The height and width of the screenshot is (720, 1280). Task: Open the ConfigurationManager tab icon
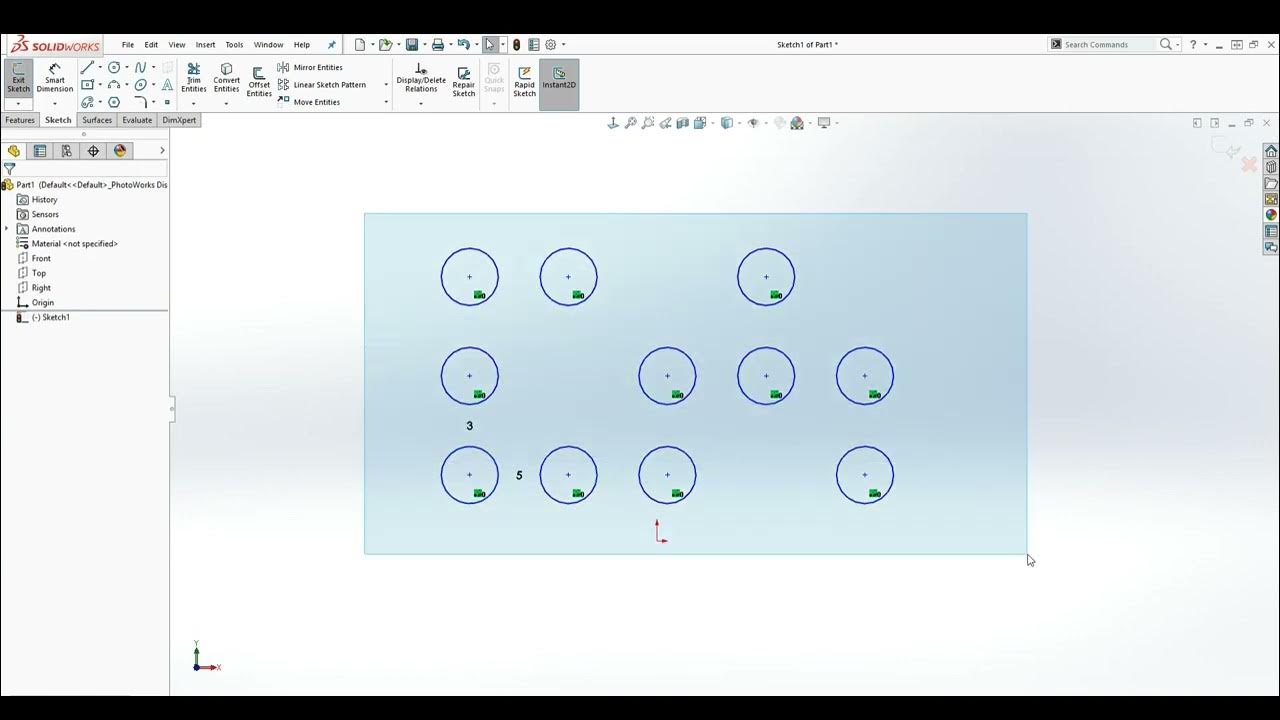click(x=67, y=151)
